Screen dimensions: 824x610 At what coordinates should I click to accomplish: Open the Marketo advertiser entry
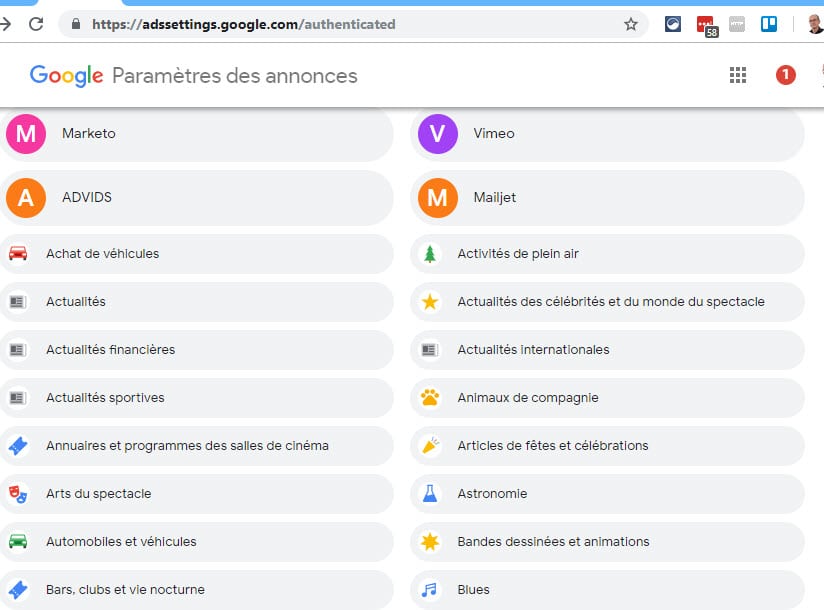(197, 133)
